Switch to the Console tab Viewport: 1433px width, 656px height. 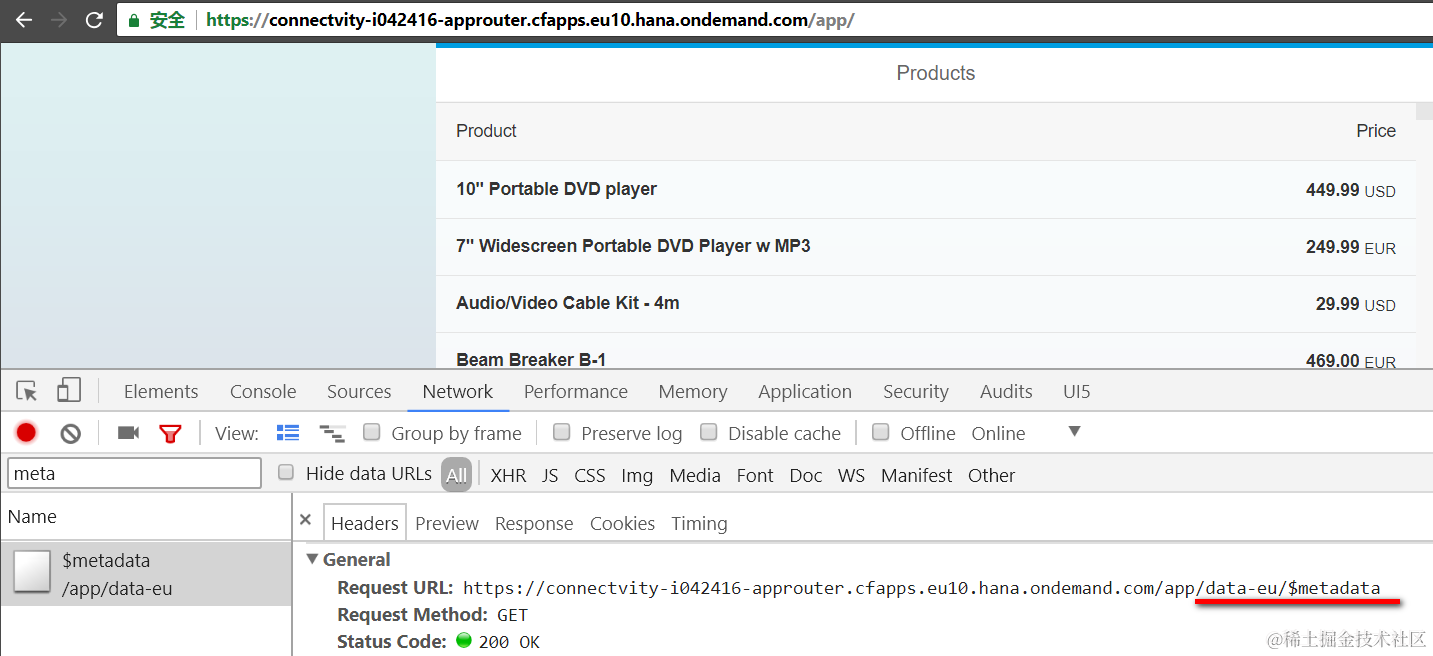click(263, 391)
